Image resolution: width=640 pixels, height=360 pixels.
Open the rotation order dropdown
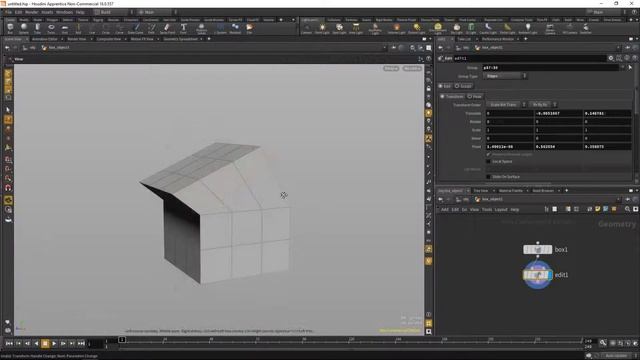click(x=543, y=105)
